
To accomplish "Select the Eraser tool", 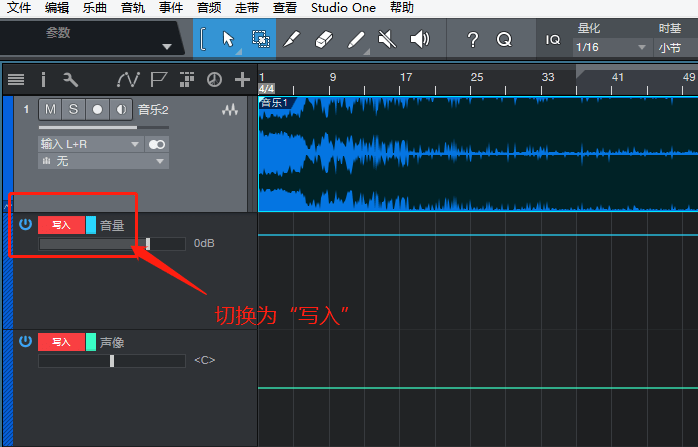I will 323,40.
